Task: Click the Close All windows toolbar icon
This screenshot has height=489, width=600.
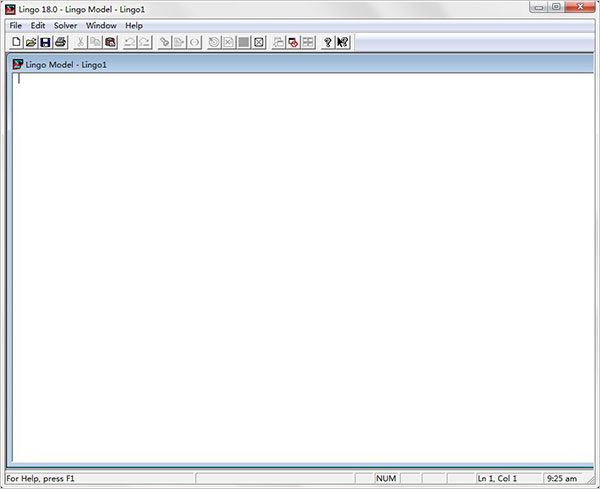Action: [293, 42]
